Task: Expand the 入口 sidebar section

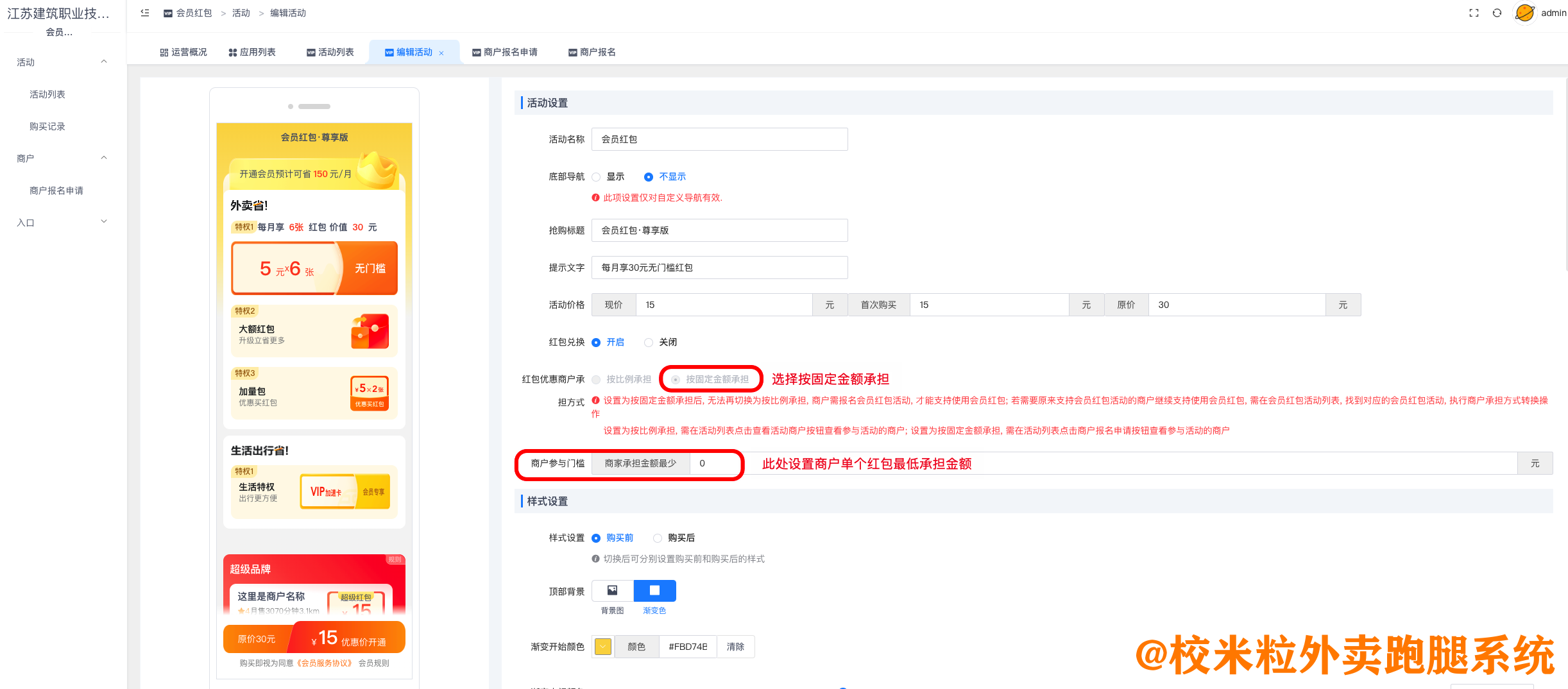Action: 104,221
